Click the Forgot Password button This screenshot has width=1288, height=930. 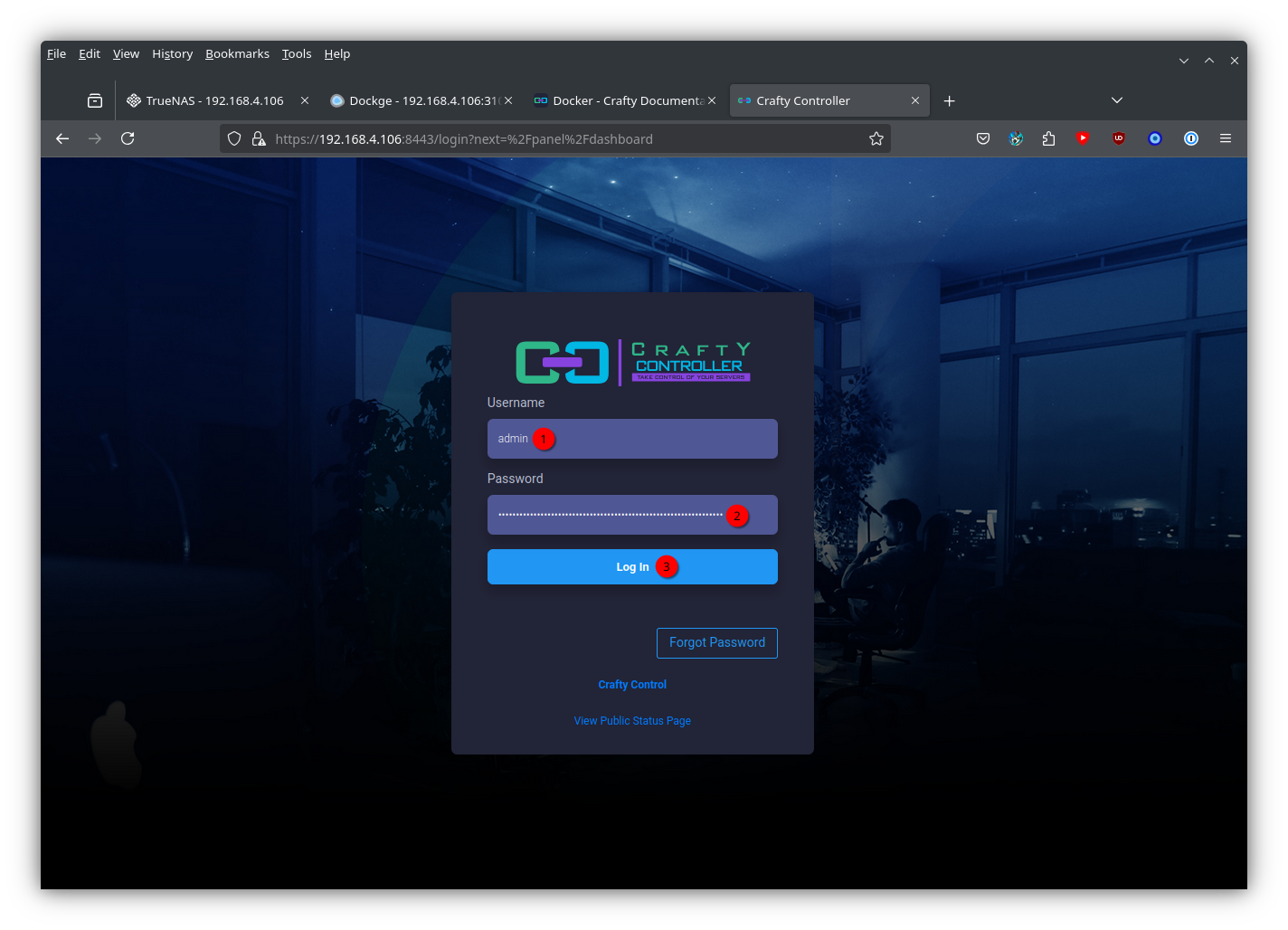[716, 642]
